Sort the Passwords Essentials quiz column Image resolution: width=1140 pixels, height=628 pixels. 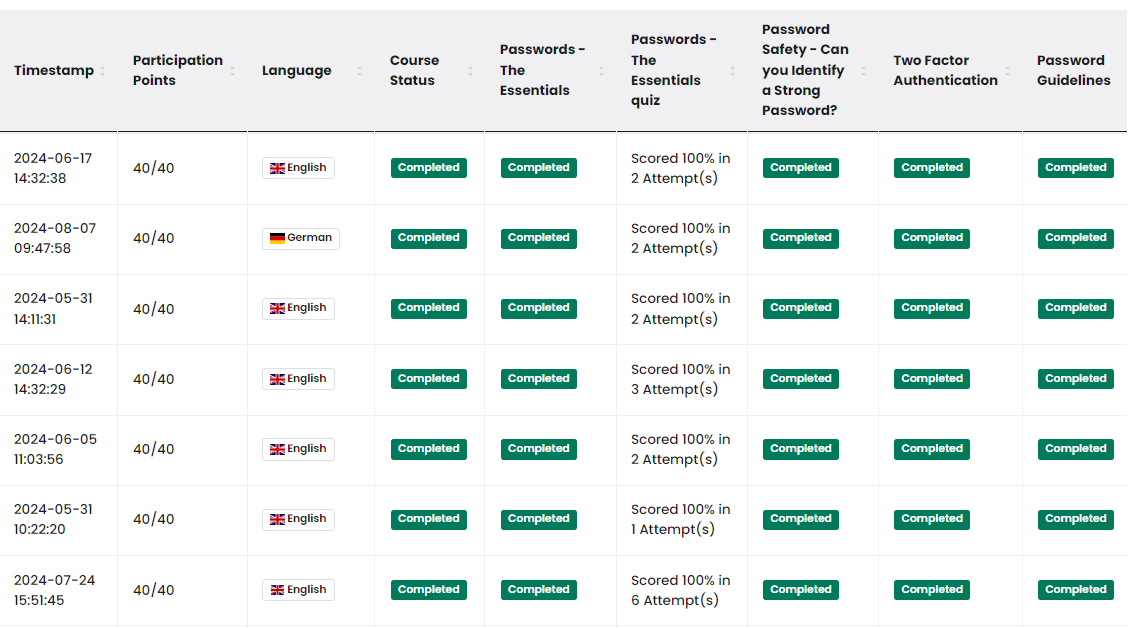[x=732, y=71]
